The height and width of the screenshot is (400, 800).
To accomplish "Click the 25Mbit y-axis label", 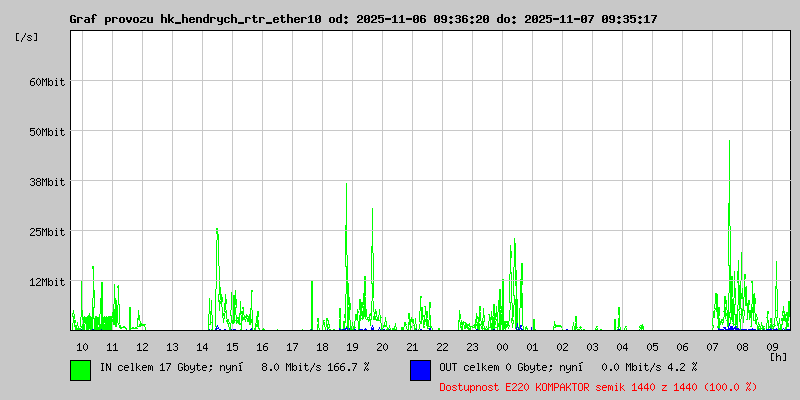I will pyautogui.click(x=46, y=232).
